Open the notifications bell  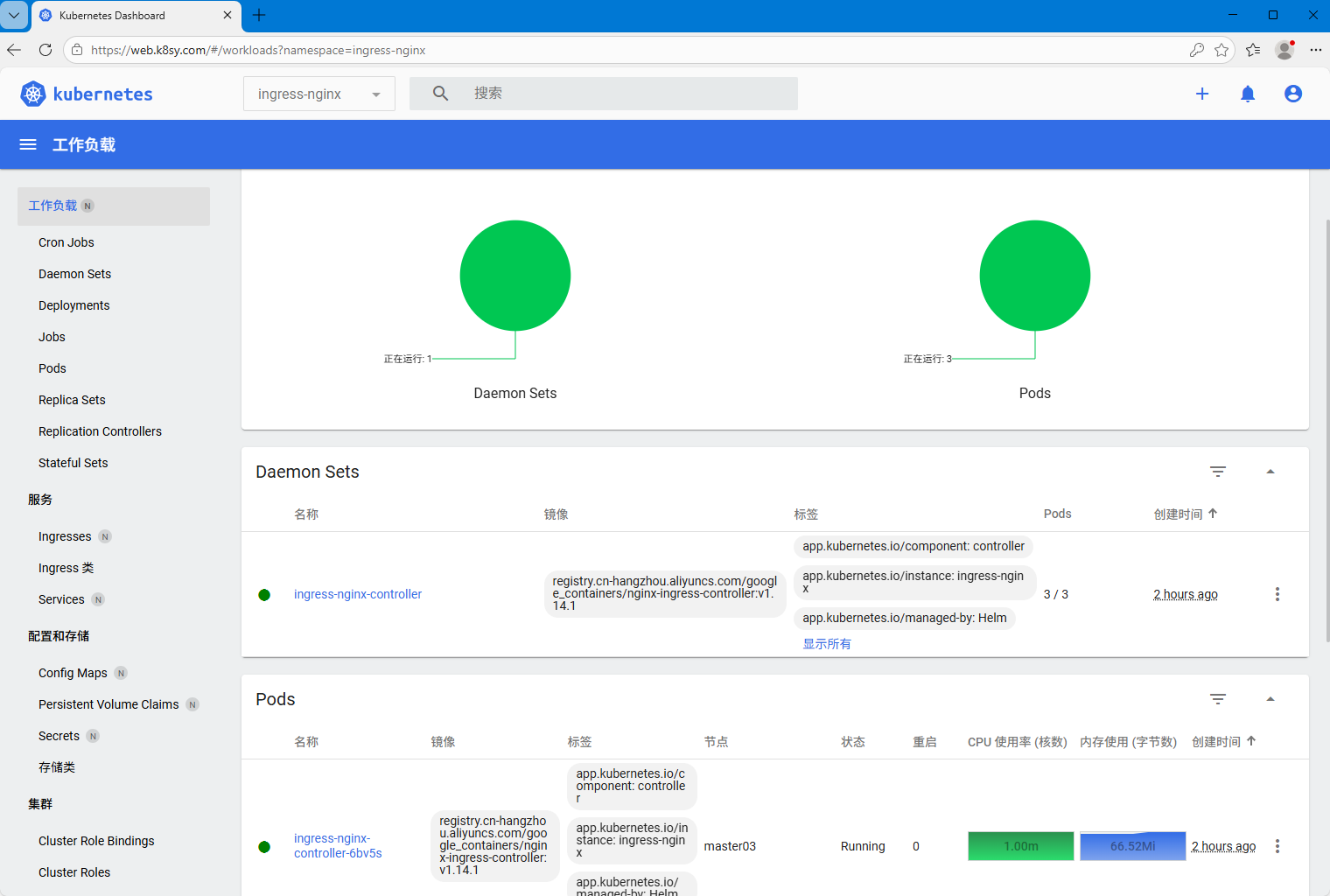1248,94
